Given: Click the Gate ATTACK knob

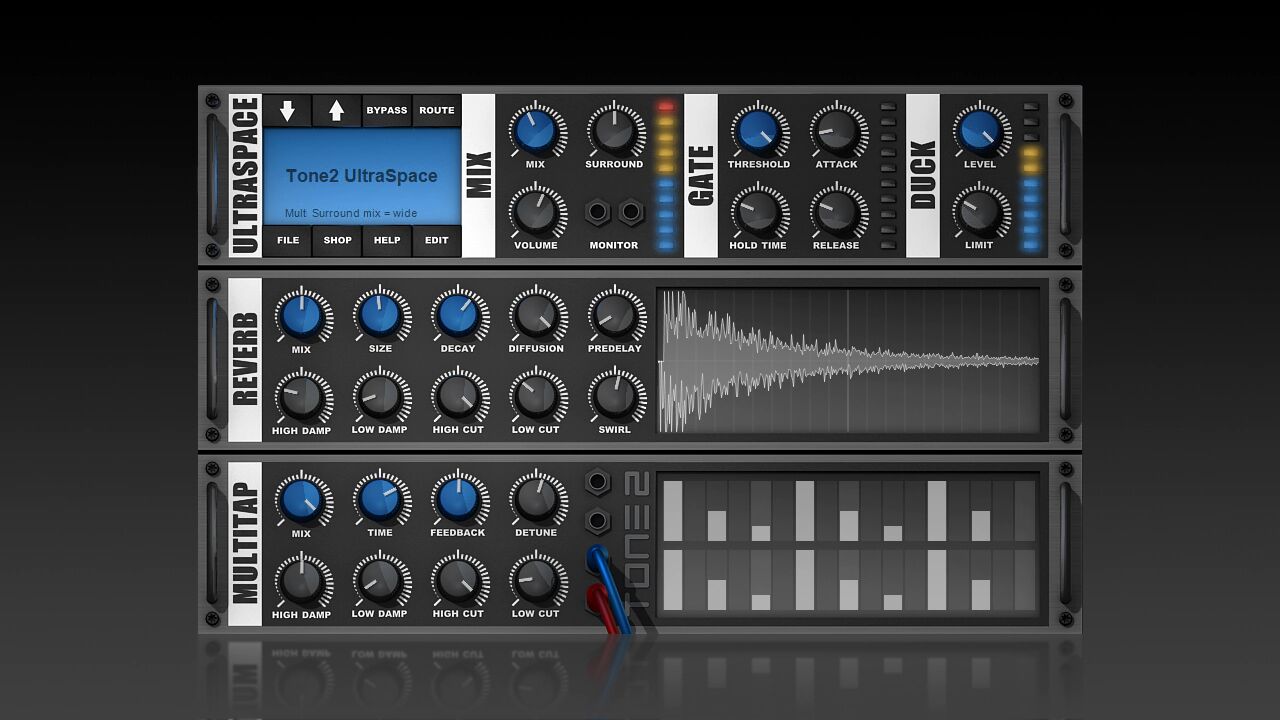Looking at the screenshot, I should 836,130.
